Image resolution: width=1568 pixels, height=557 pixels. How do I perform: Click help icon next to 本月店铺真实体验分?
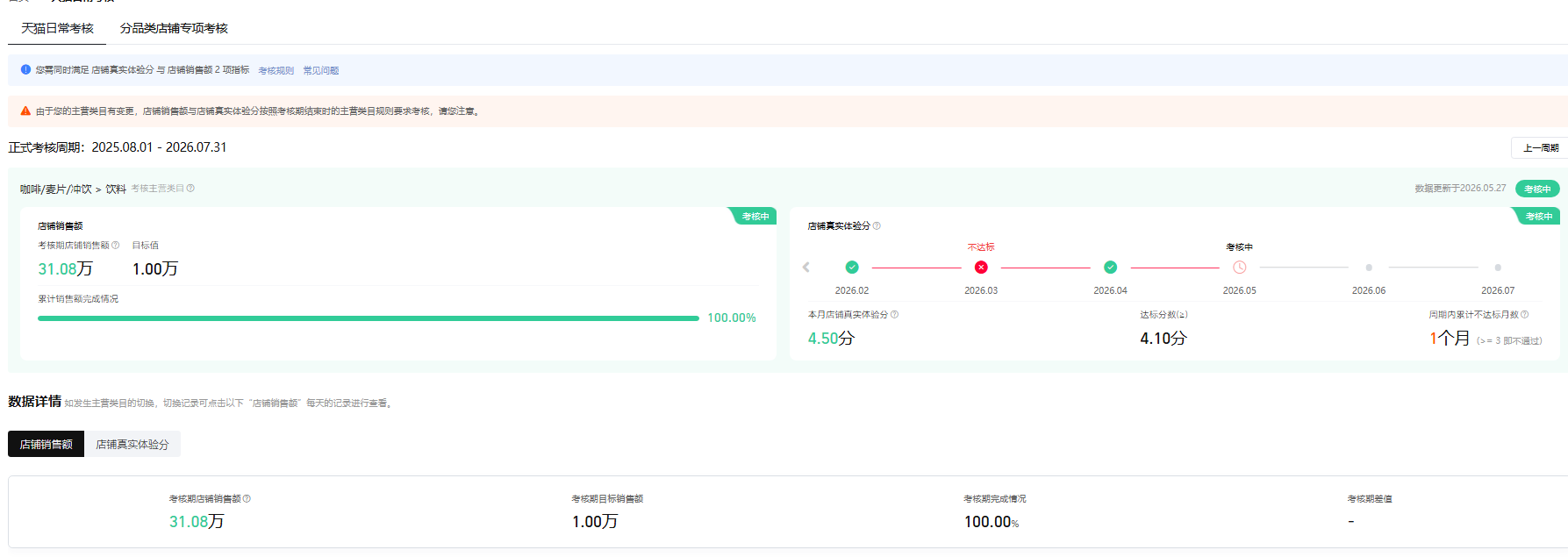click(x=894, y=315)
